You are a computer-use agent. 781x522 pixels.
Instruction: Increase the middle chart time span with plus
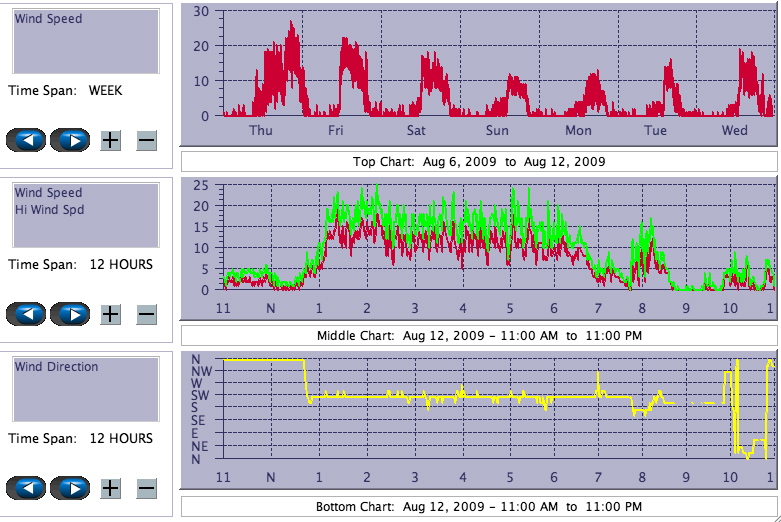110,314
